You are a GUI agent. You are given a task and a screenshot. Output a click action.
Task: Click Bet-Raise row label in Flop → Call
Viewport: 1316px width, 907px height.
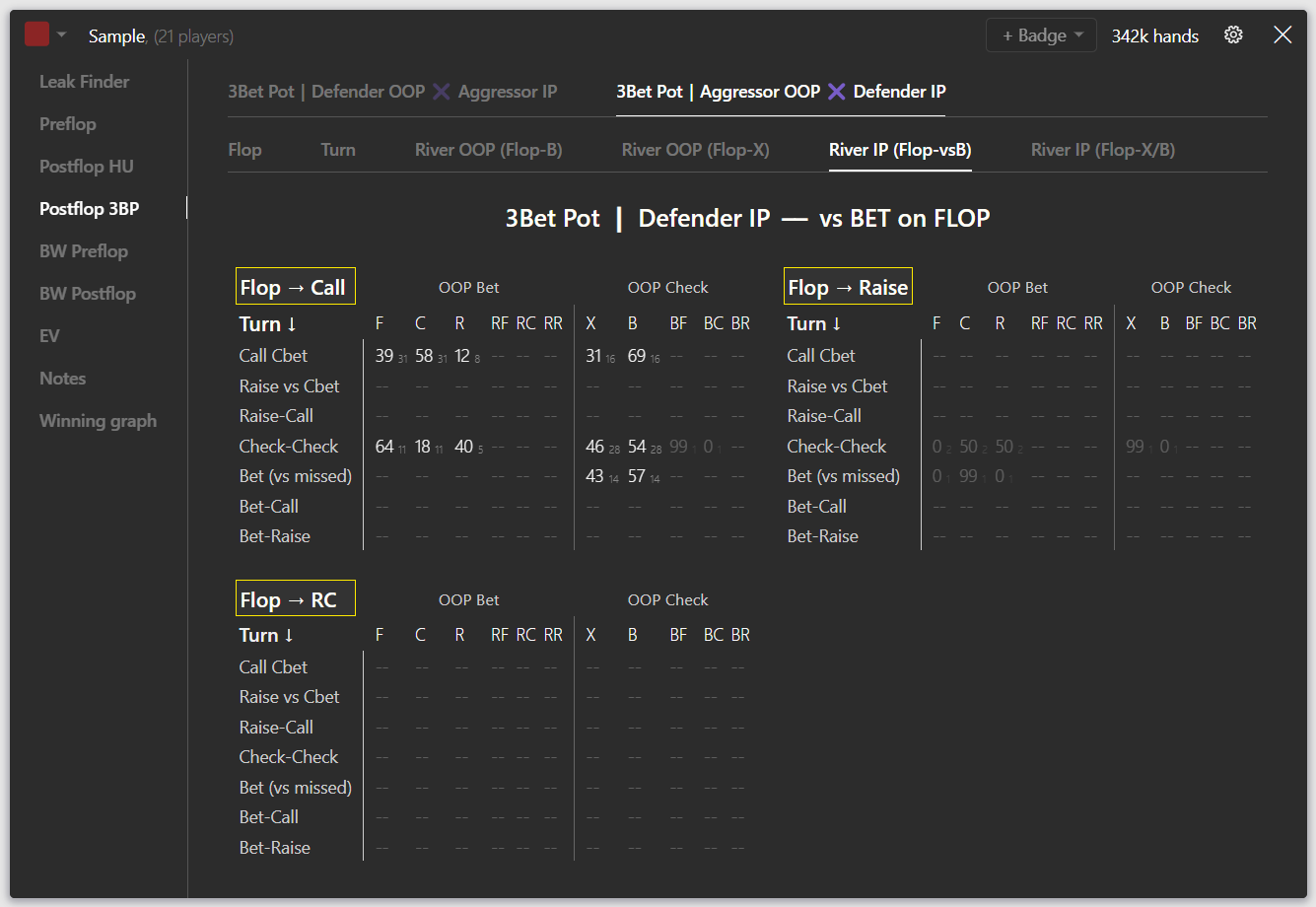[274, 536]
